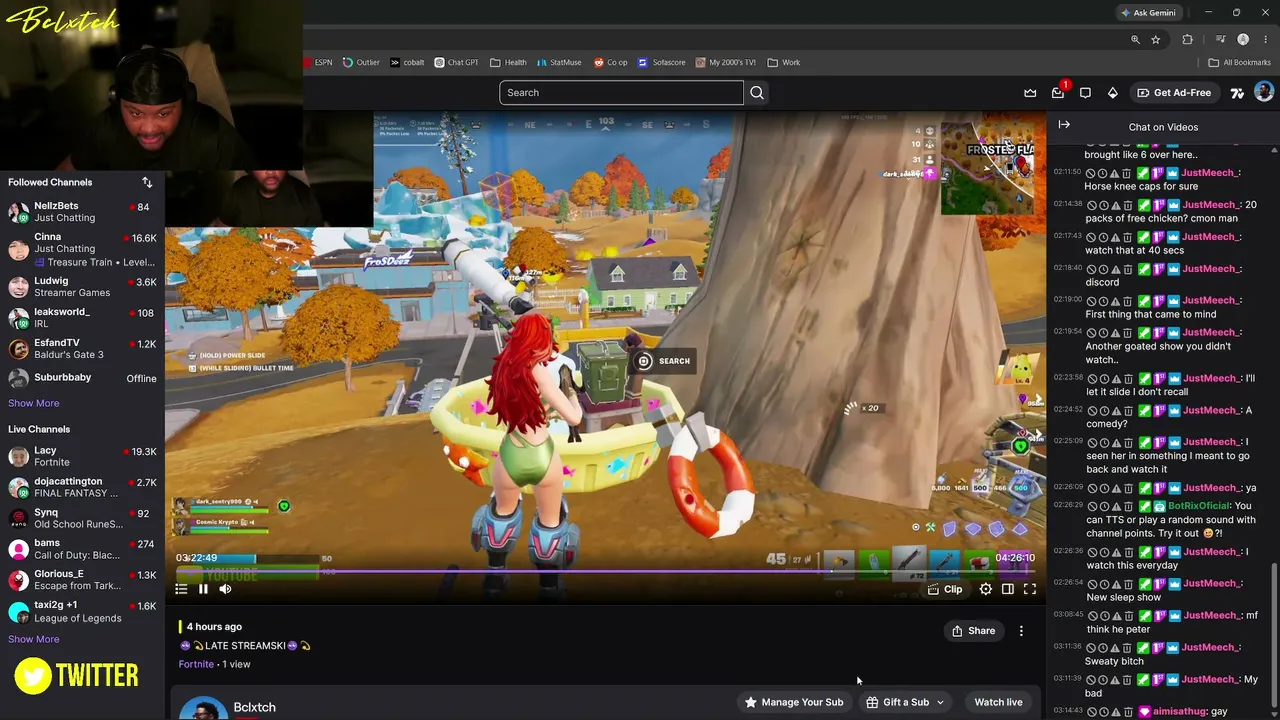Click the search magnifier button
The width and height of the screenshot is (1280, 720).
coord(757,93)
